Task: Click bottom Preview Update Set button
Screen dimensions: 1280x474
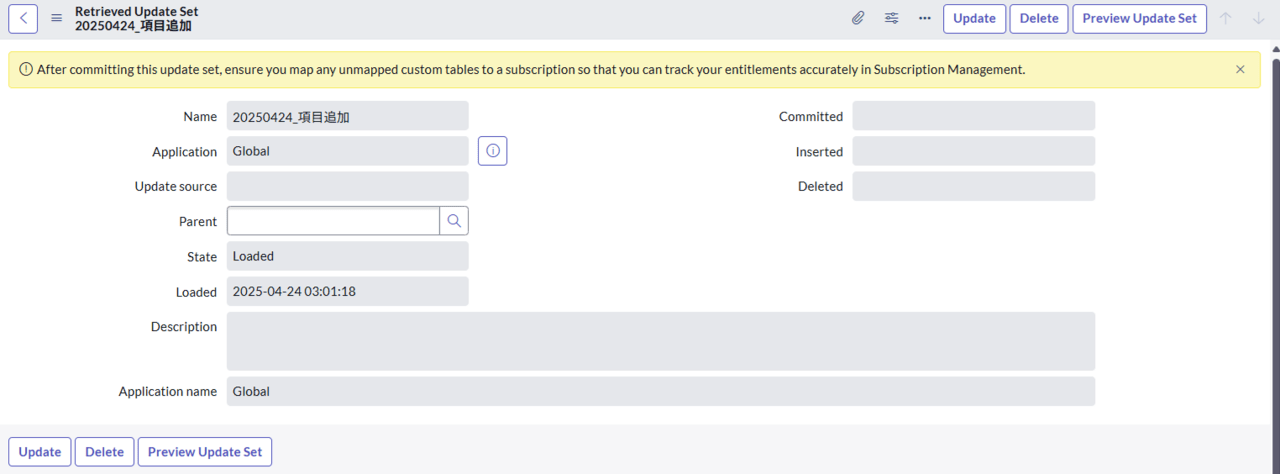Action: click(205, 452)
